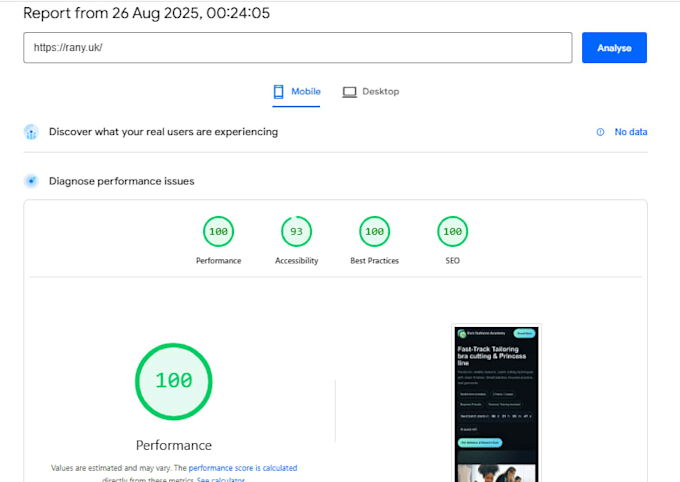Select the SEO 100 score gauge

click(x=453, y=231)
